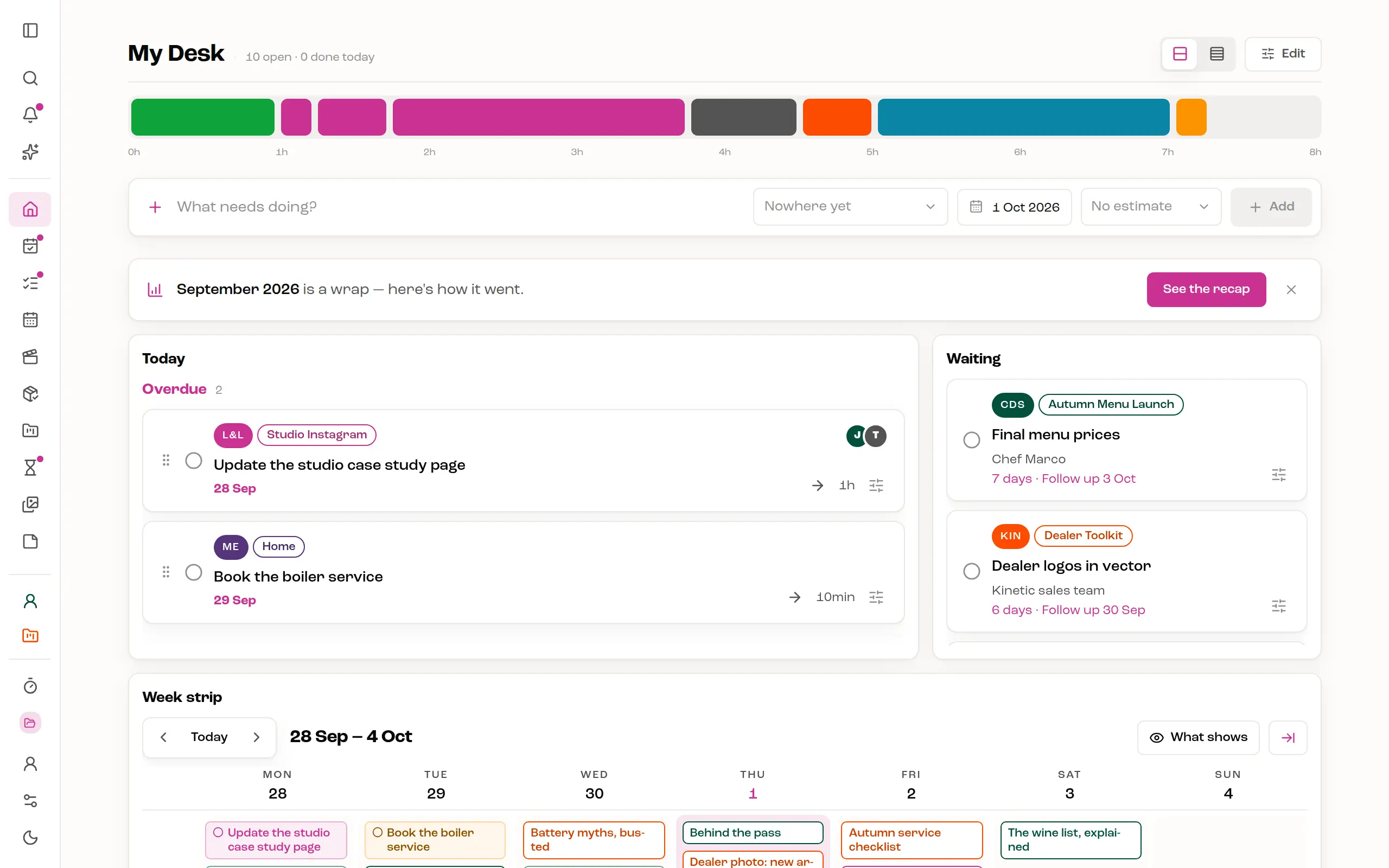Click the Add task button

(1271, 207)
